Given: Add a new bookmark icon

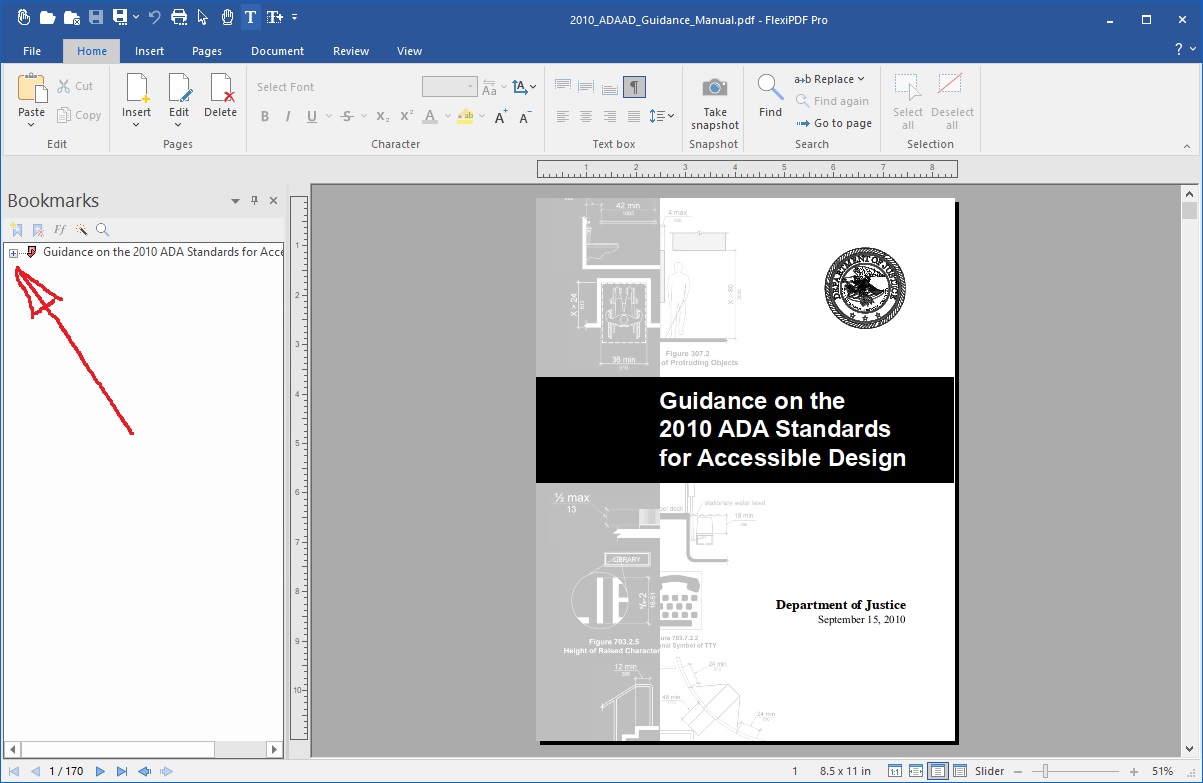Looking at the screenshot, I should pyautogui.click(x=16, y=229).
